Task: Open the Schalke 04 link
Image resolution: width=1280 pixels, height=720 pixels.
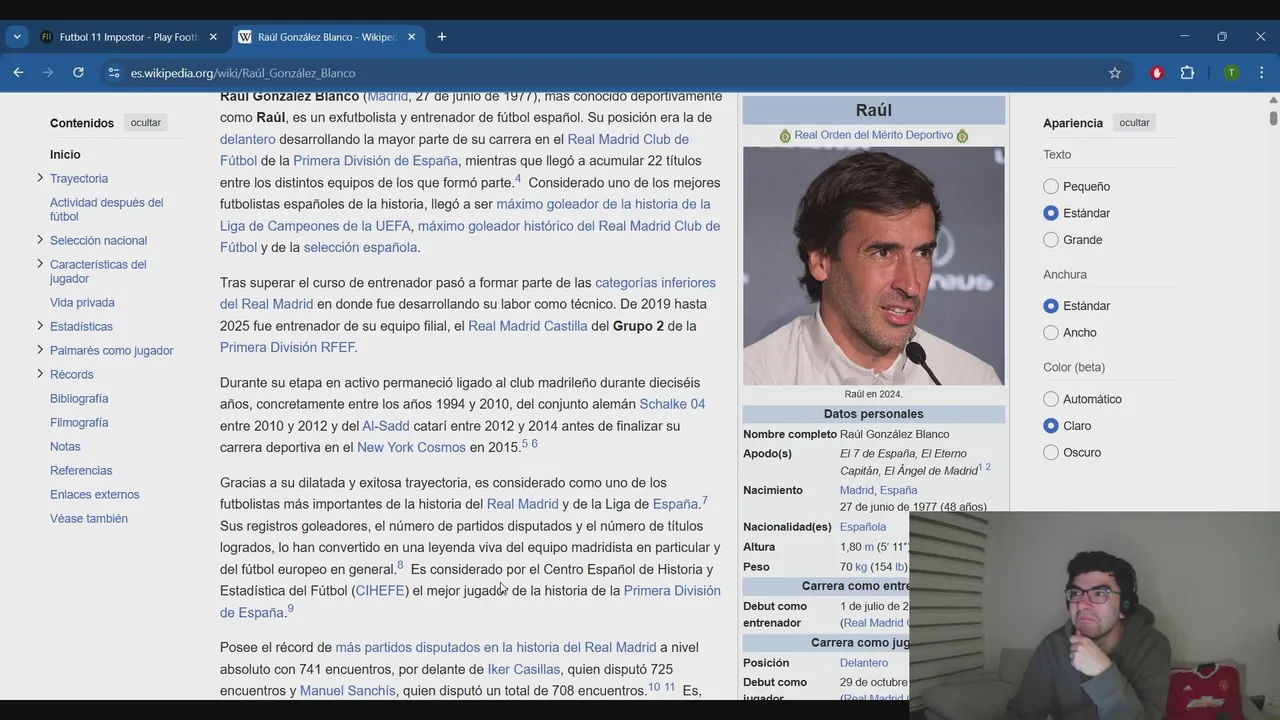Action: click(x=672, y=404)
